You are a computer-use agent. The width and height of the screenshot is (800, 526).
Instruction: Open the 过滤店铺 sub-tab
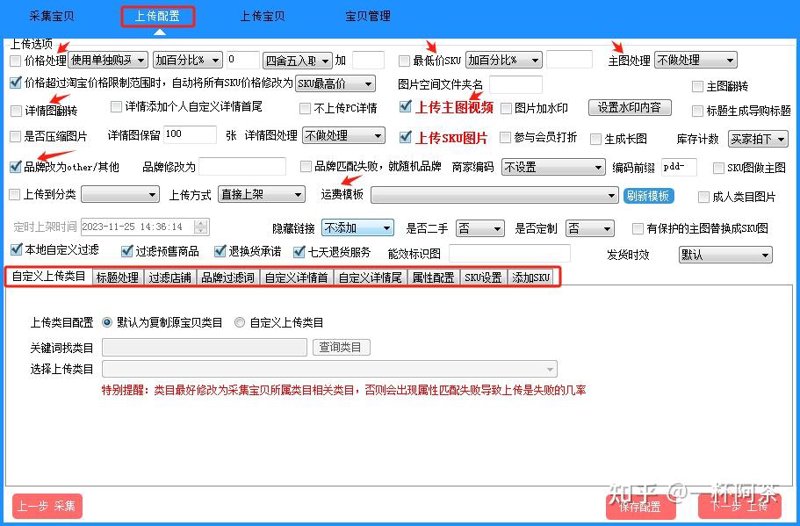click(x=170, y=278)
